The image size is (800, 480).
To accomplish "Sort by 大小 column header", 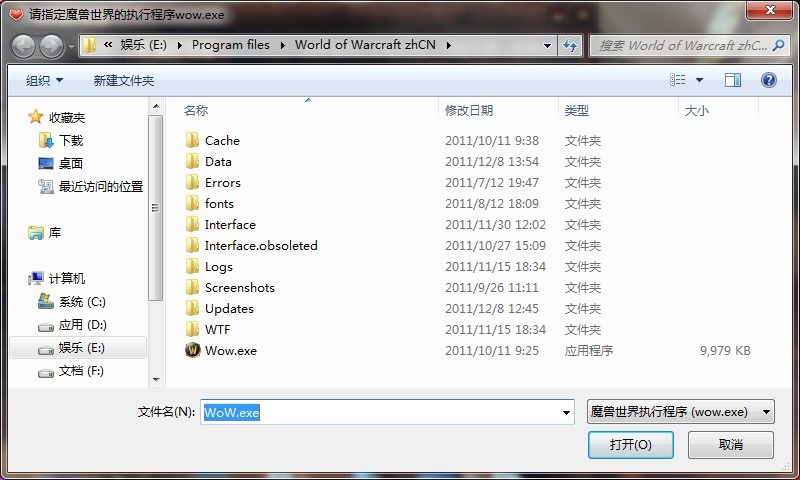I will (696, 110).
